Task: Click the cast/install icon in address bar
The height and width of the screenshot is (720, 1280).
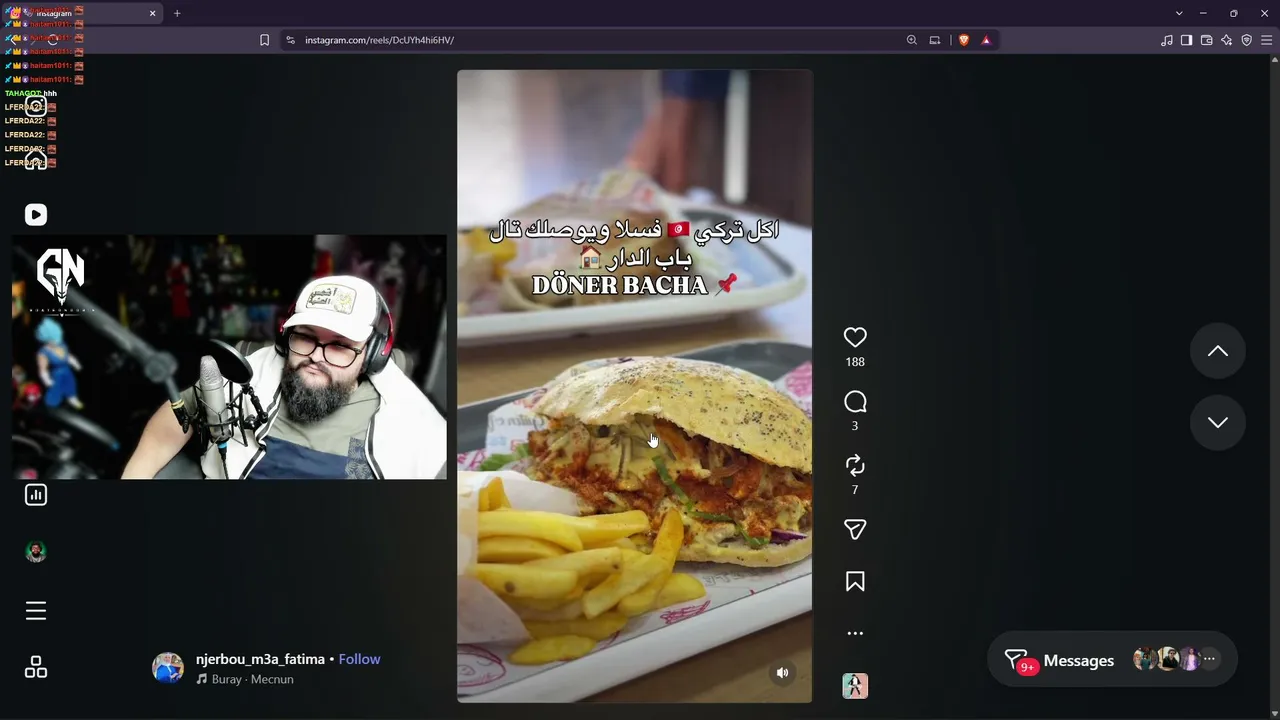Action: coord(935,40)
